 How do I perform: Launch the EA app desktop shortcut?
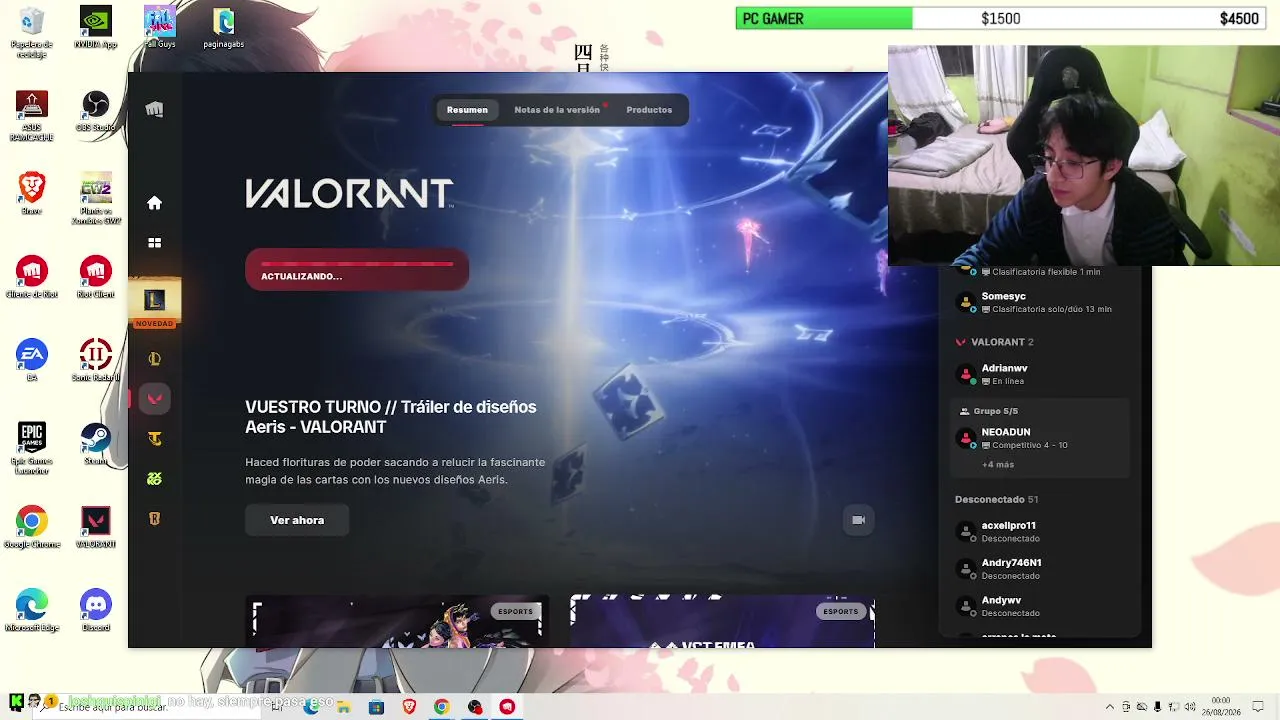point(32,361)
